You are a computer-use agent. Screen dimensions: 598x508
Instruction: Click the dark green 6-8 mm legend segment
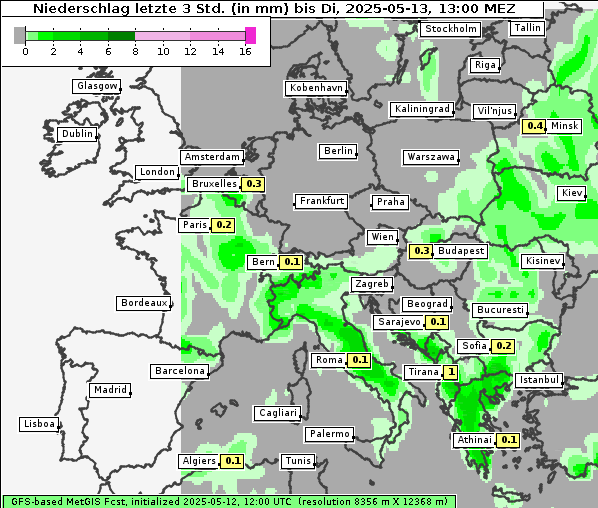click(x=122, y=36)
